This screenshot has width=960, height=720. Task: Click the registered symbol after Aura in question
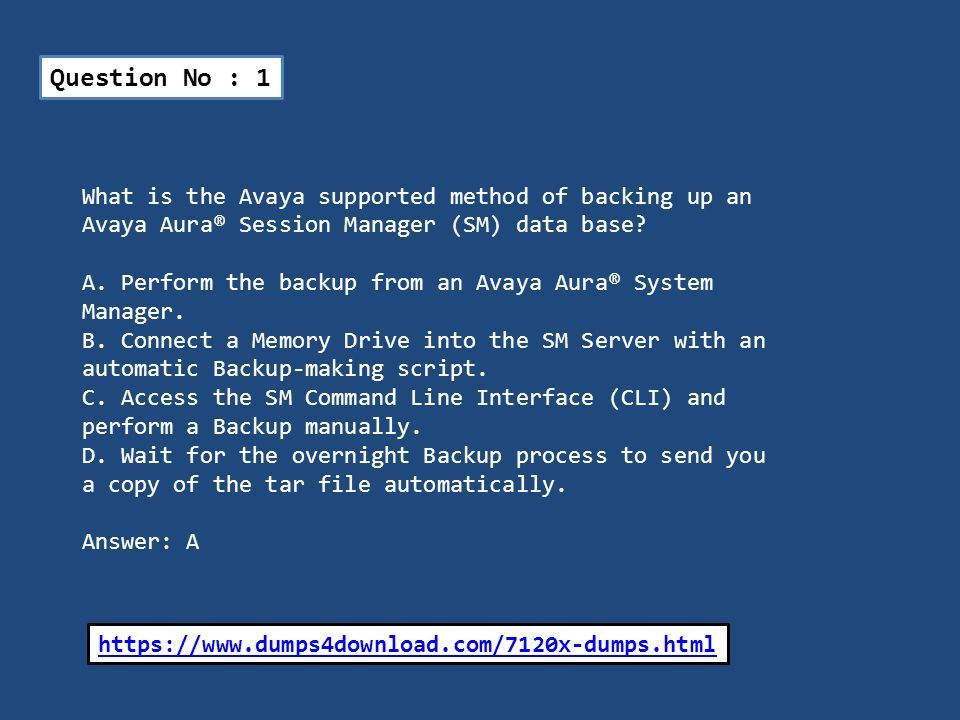[x=220, y=220]
